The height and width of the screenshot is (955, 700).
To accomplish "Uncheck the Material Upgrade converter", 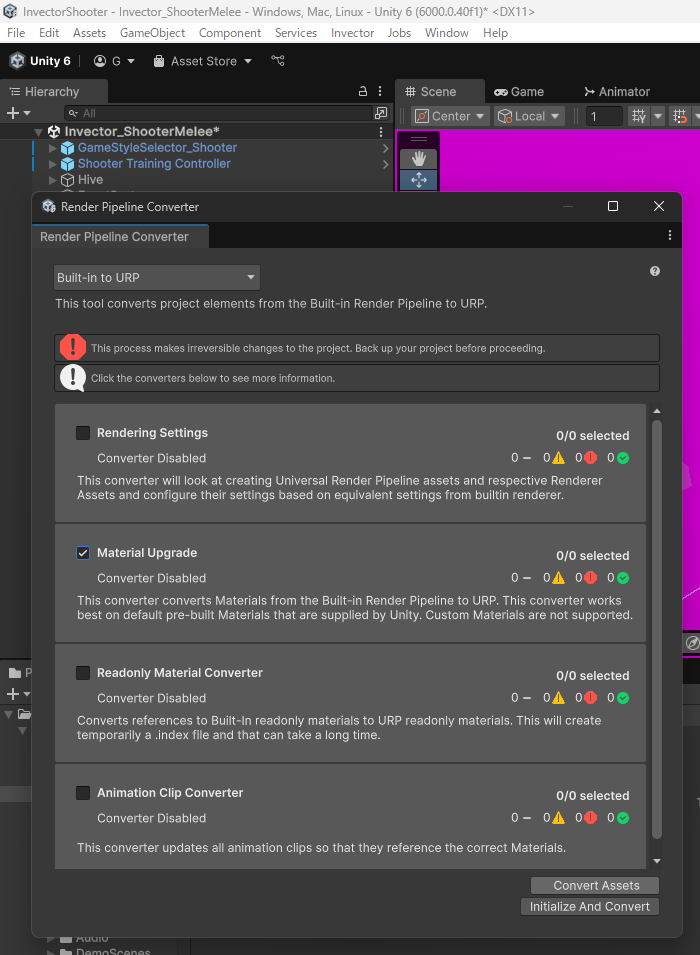I will (x=83, y=553).
